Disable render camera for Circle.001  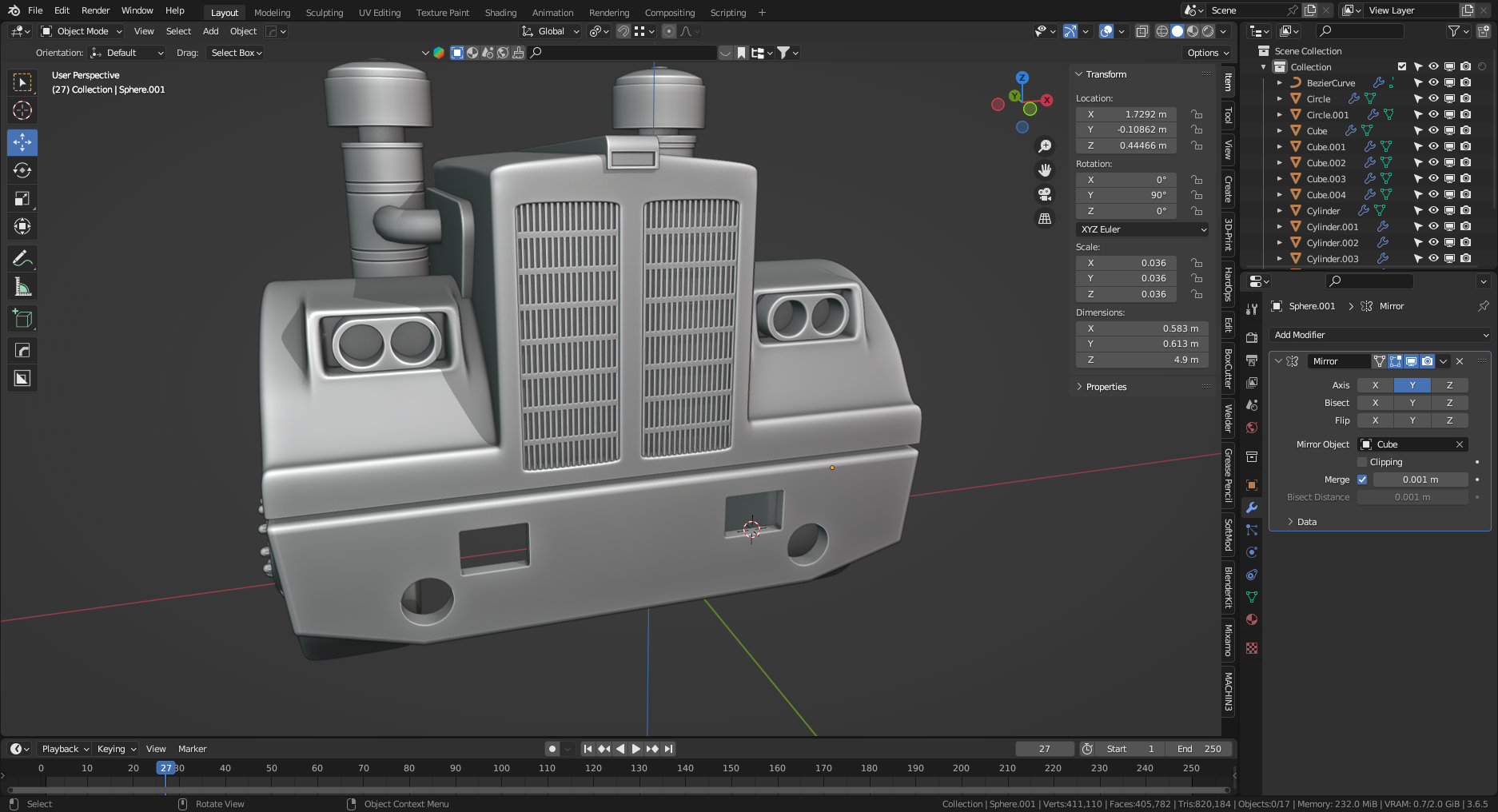coord(1465,114)
